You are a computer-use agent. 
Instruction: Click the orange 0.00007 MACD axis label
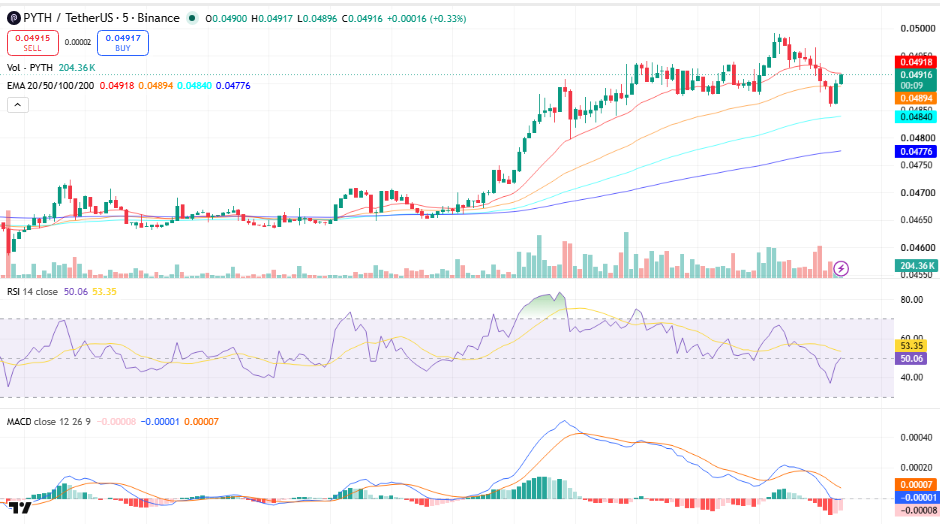915,484
